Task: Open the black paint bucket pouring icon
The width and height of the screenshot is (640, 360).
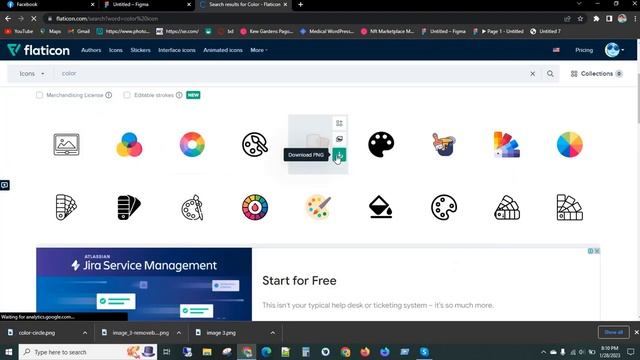Action: point(381,207)
